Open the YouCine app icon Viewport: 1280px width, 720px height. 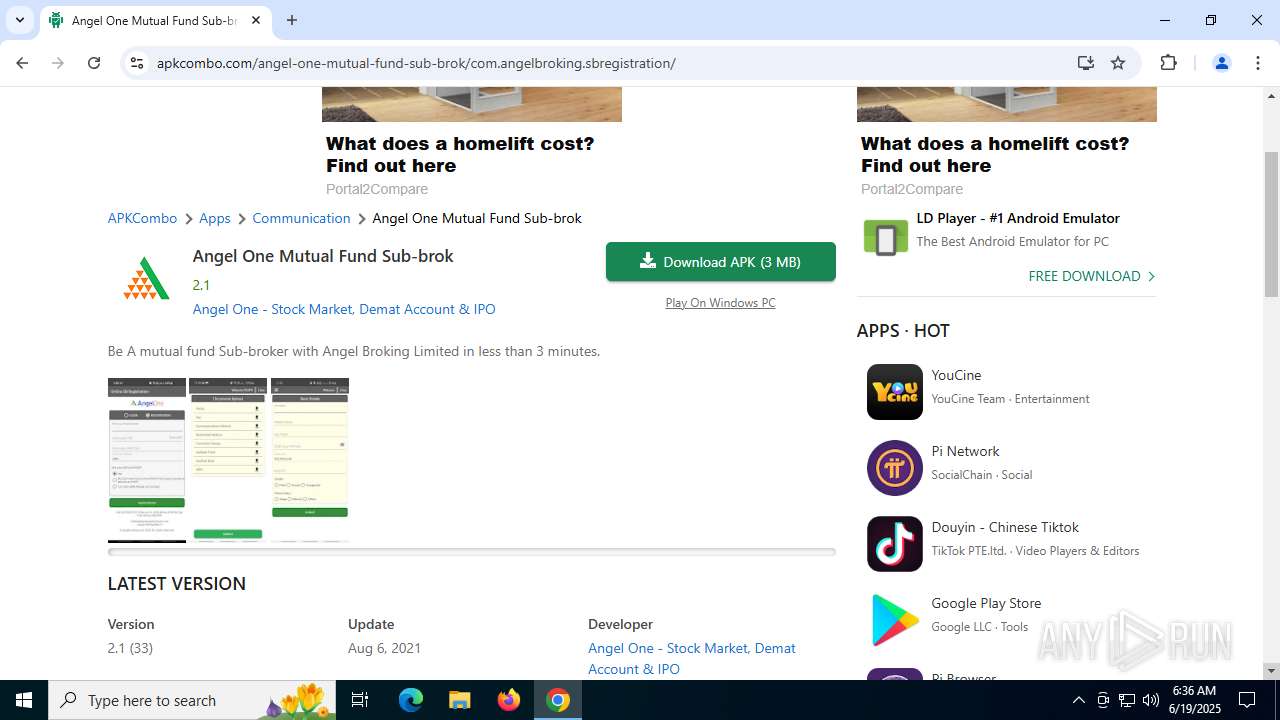894,392
